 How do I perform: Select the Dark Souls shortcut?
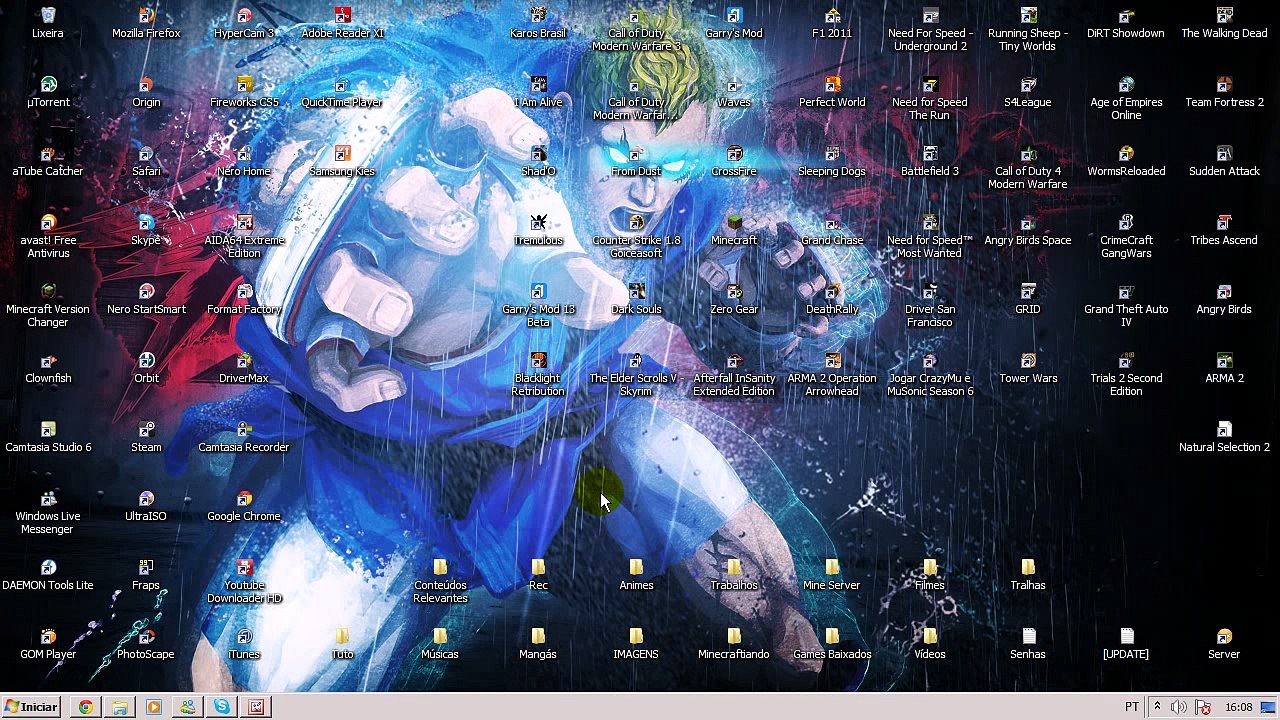coord(636,299)
